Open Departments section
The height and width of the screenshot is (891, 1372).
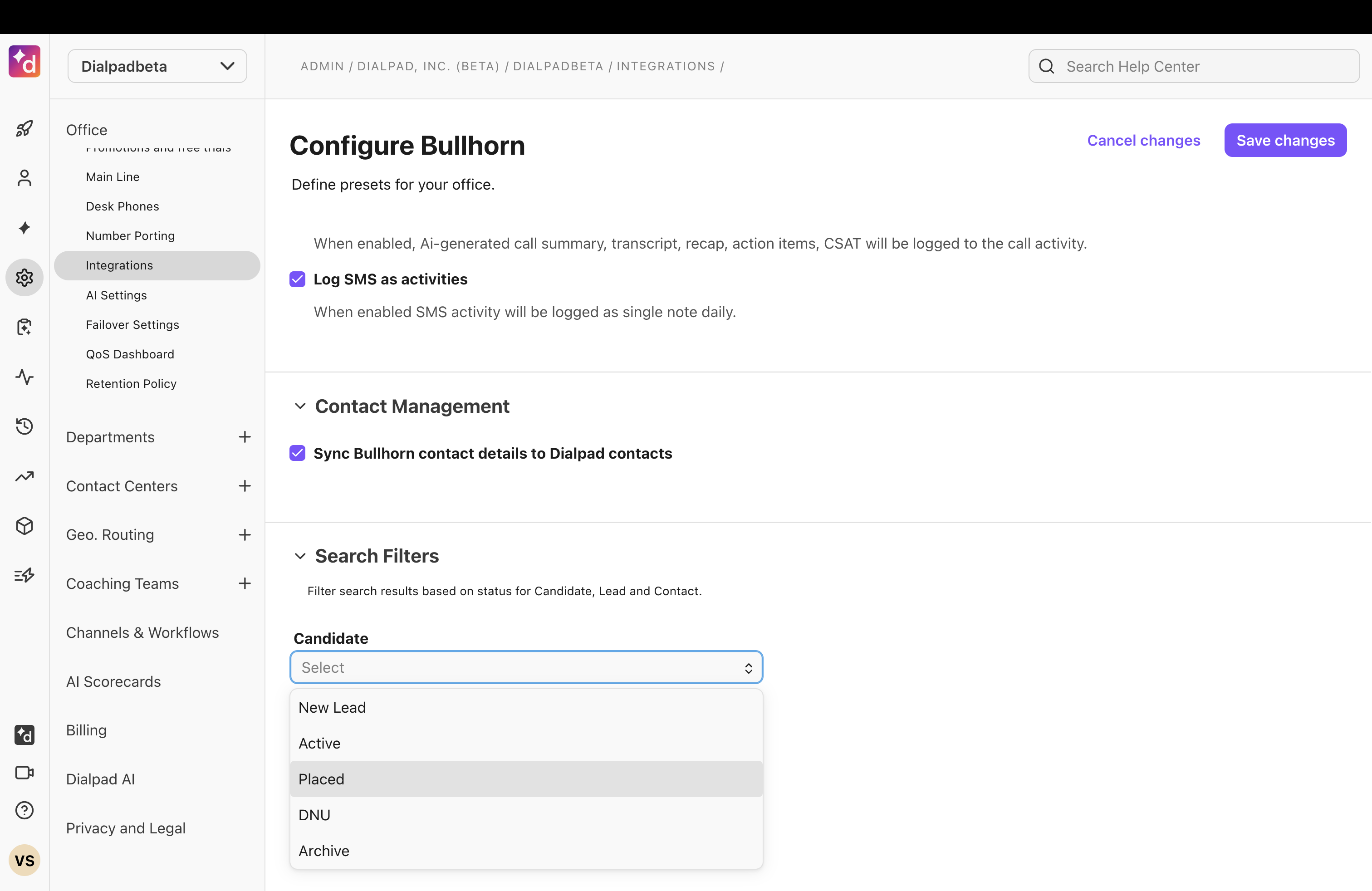coord(110,437)
